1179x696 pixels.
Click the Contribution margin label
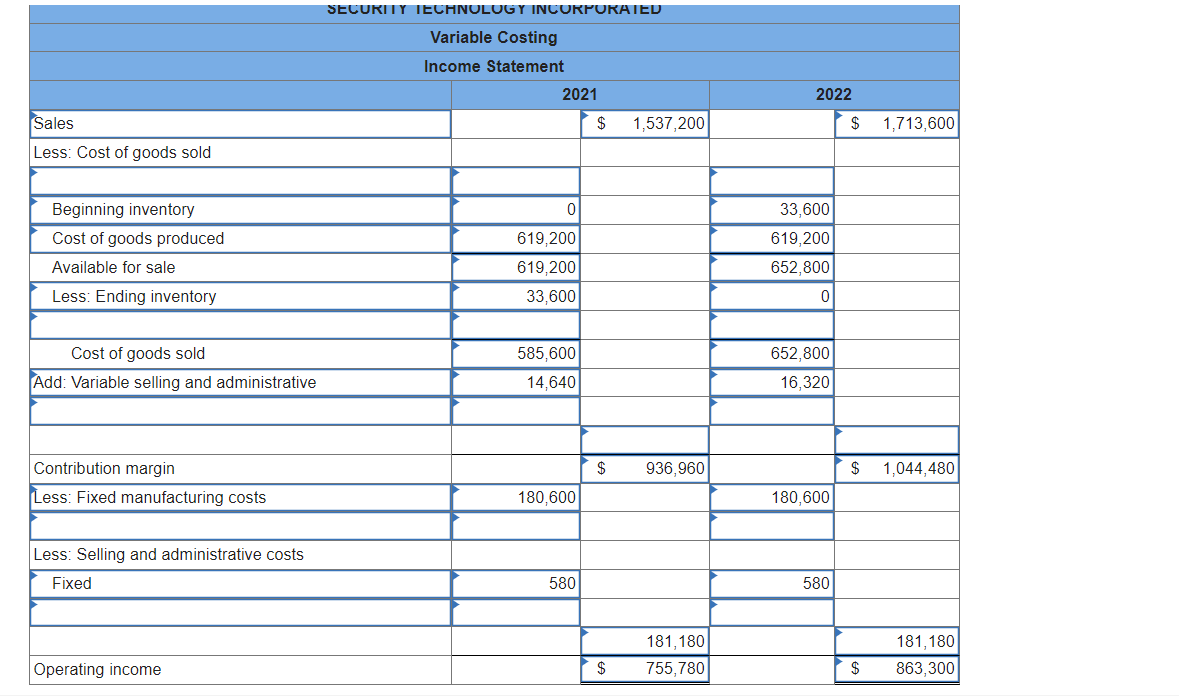[105, 469]
